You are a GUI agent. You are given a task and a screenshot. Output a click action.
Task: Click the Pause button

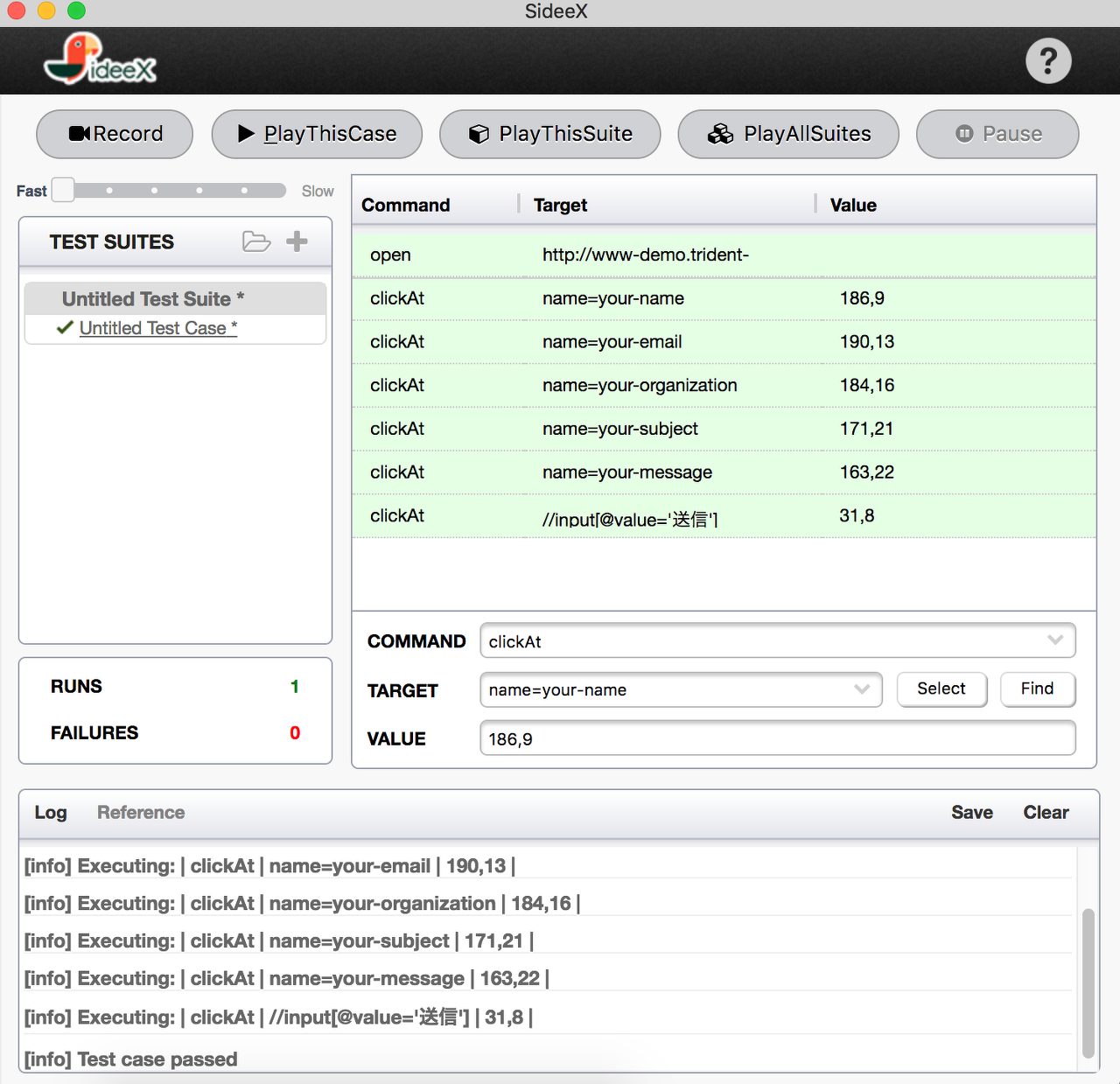tap(997, 134)
